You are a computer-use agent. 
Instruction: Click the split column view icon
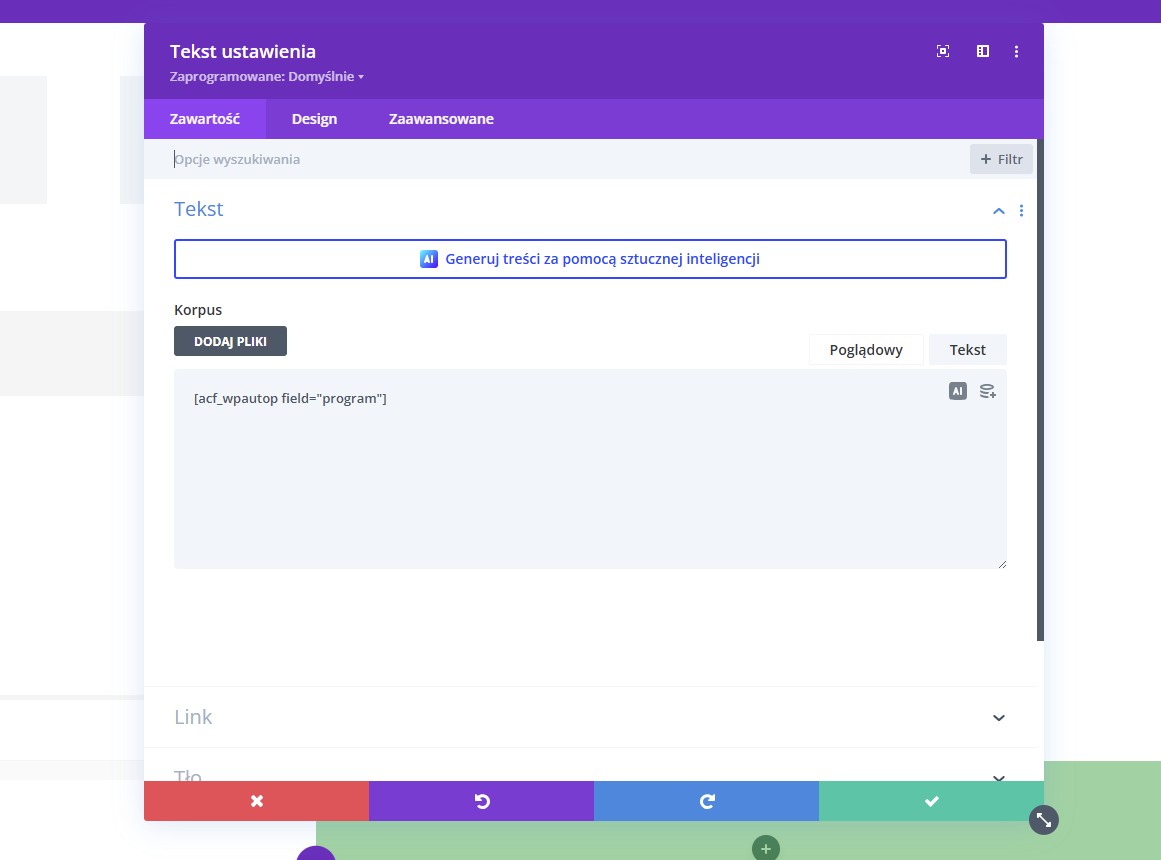[983, 51]
